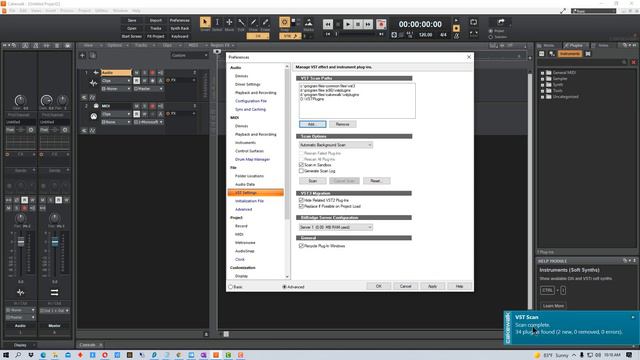Toggle input echo on Audio track
The image size is (640, 360).
point(160,73)
